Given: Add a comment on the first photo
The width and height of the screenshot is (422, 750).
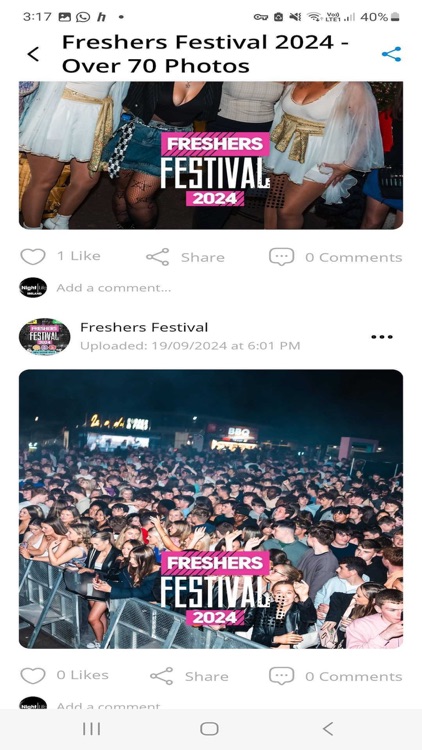Looking at the screenshot, I should point(113,288).
